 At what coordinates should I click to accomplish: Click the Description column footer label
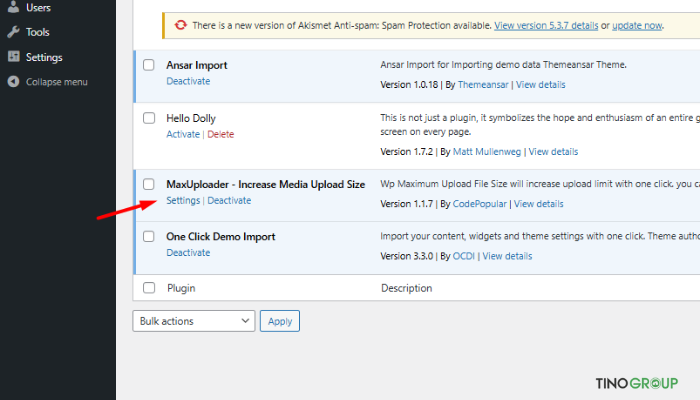407,288
